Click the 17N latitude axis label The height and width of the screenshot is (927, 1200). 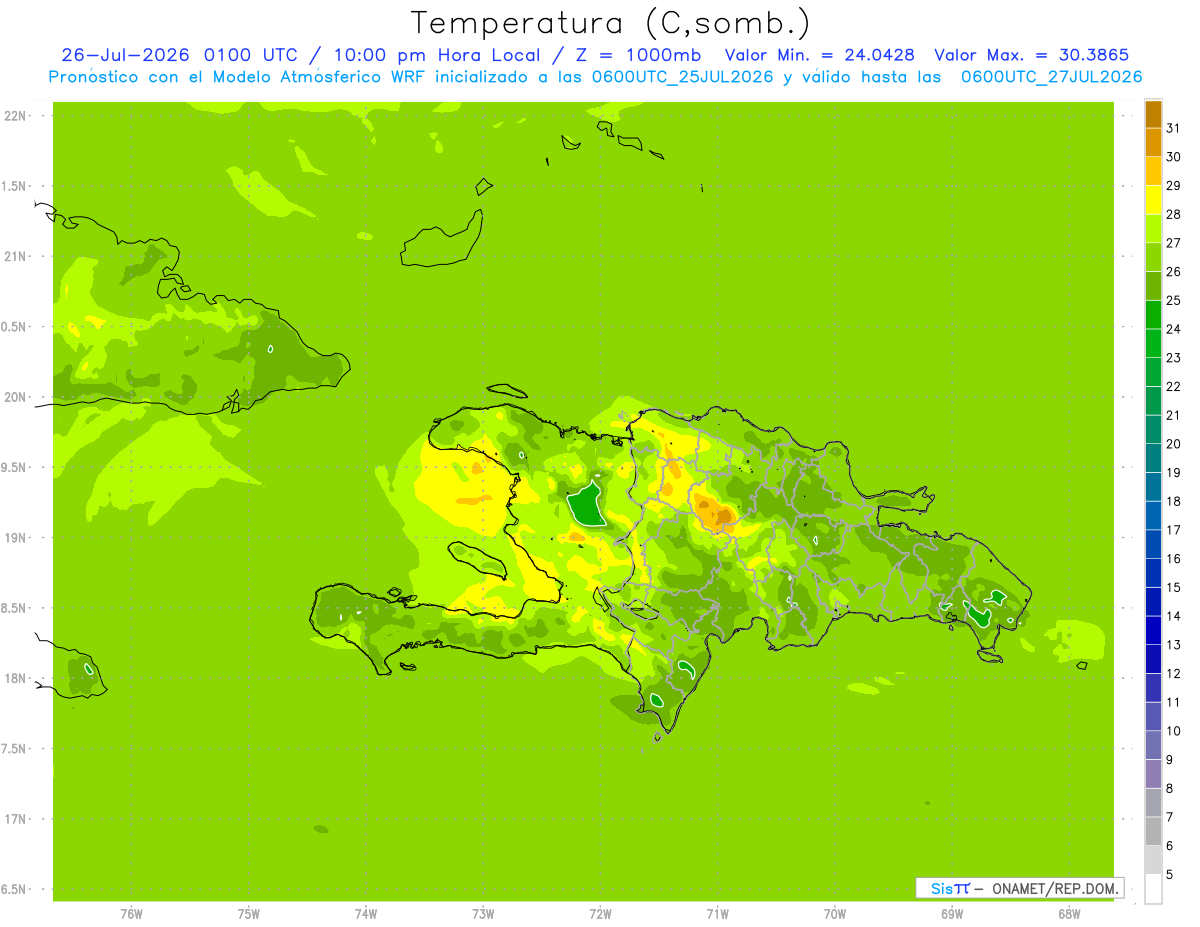[16, 819]
